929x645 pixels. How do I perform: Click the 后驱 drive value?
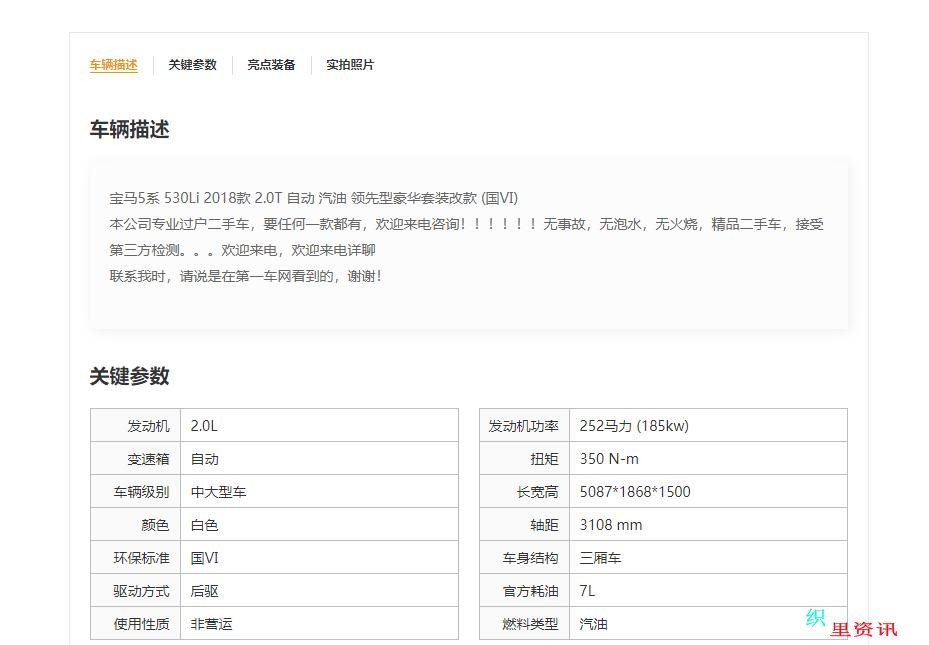click(x=204, y=591)
